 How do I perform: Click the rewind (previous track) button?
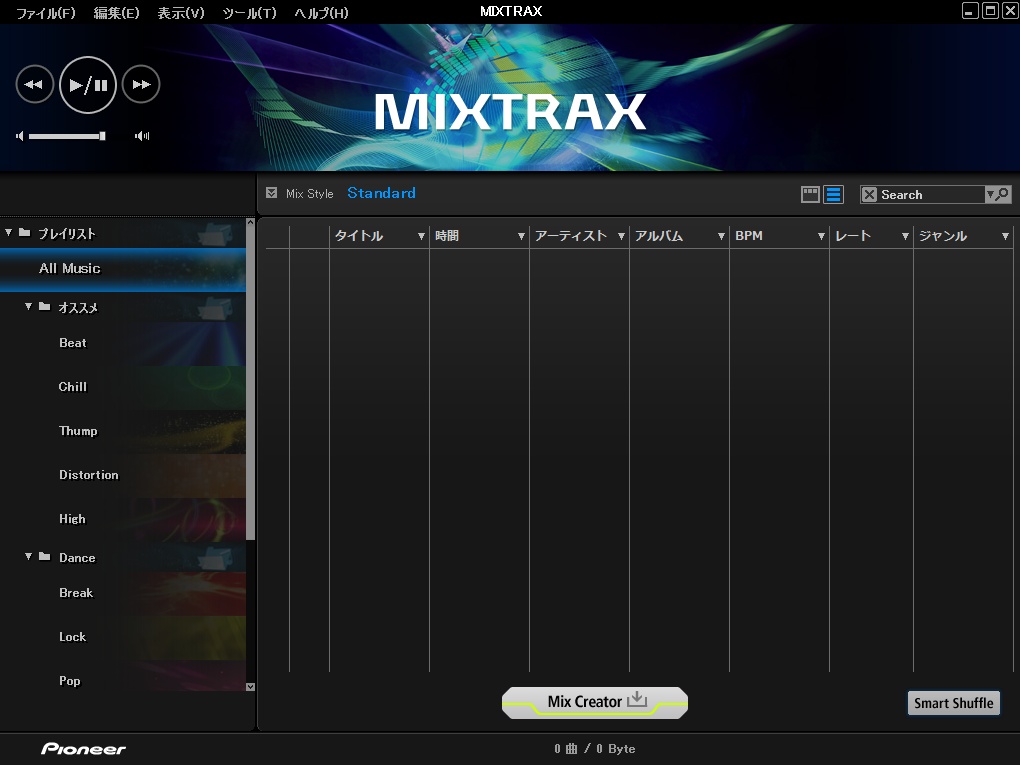(34, 85)
